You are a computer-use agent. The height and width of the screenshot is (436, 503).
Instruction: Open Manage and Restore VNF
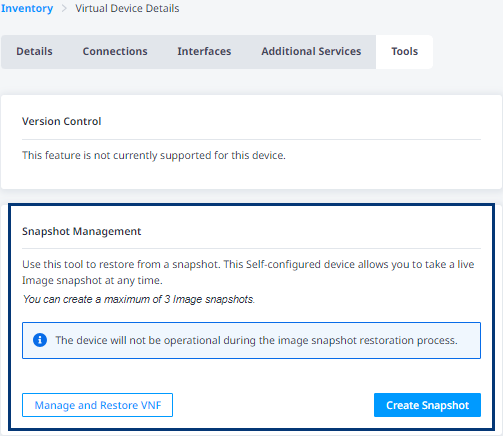tap(97, 405)
